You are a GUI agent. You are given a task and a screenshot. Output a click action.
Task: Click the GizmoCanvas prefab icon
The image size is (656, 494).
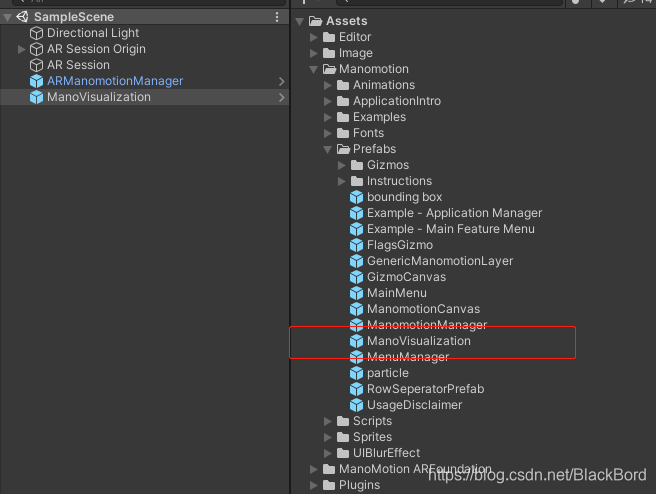coord(356,277)
